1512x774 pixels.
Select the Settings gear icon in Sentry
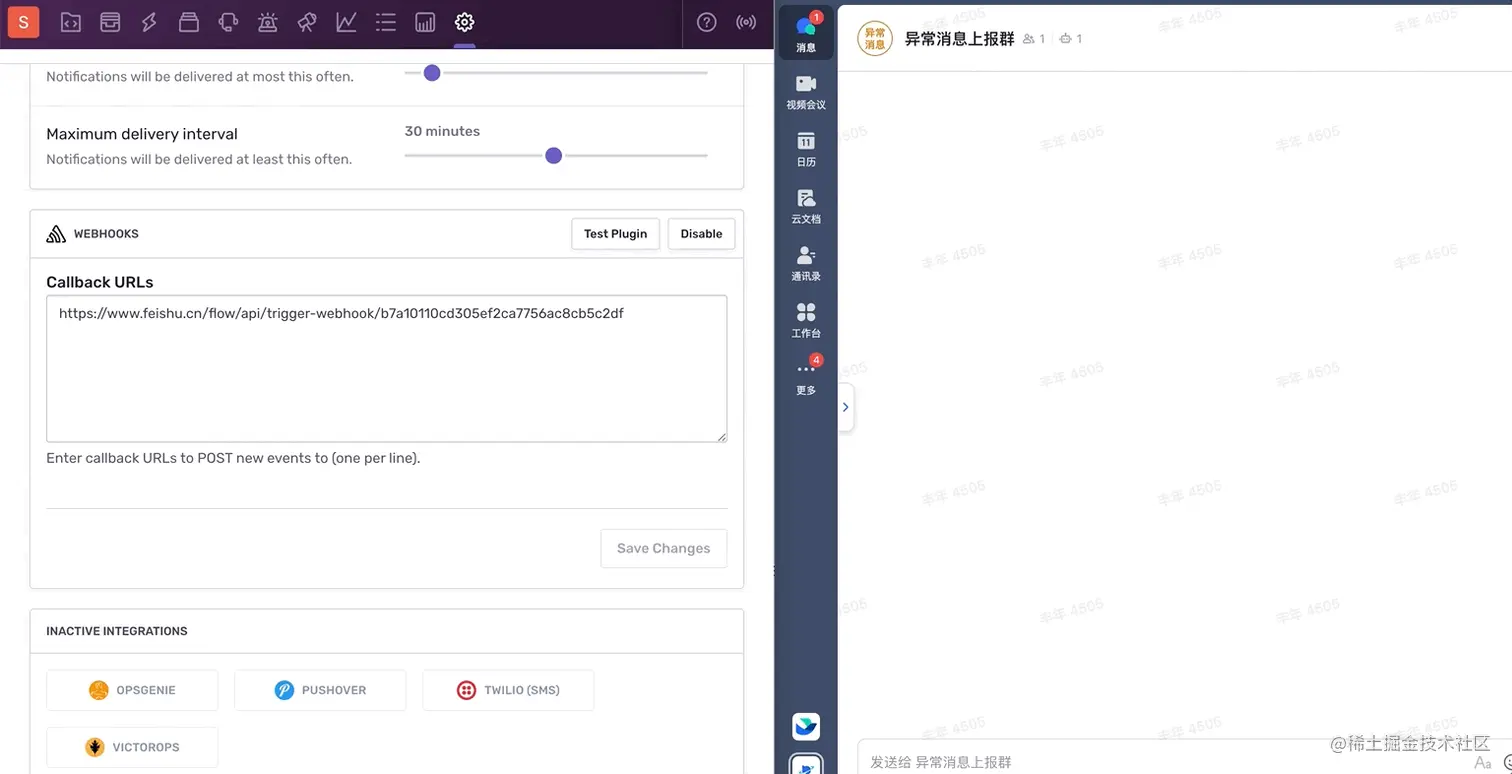[464, 22]
